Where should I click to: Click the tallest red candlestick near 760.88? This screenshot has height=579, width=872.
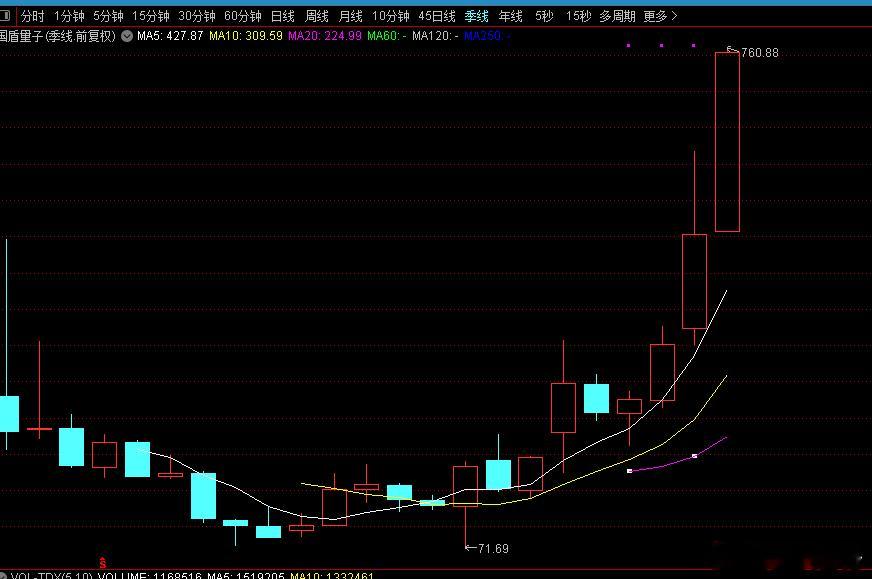(x=727, y=142)
